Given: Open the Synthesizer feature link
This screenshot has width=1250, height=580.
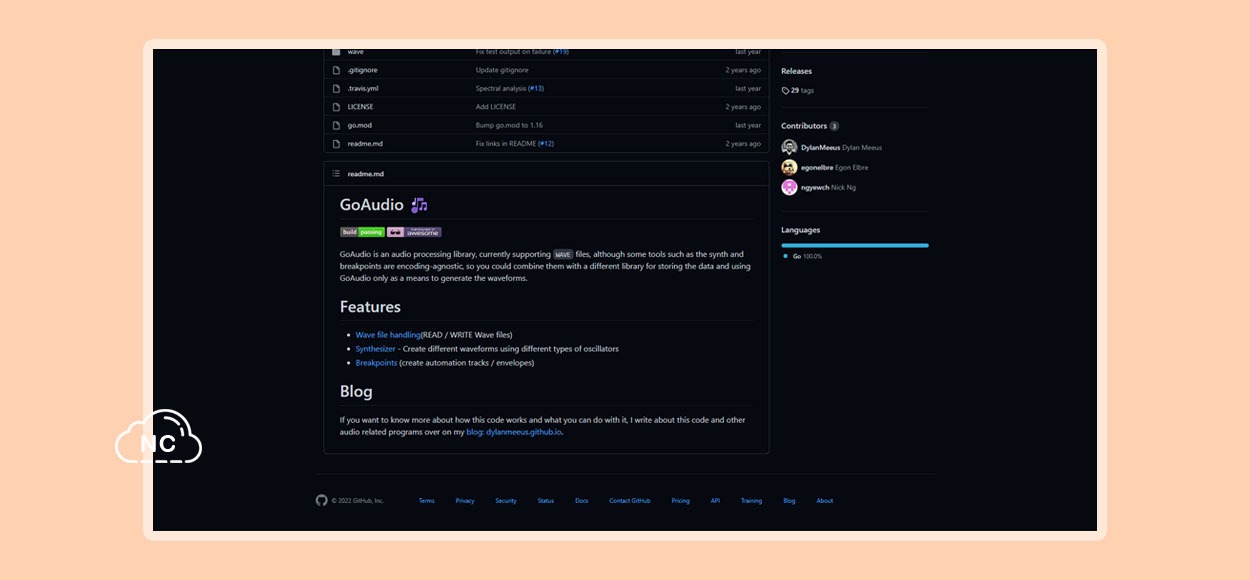Looking at the screenshot, I should click(x=376, y=349).
